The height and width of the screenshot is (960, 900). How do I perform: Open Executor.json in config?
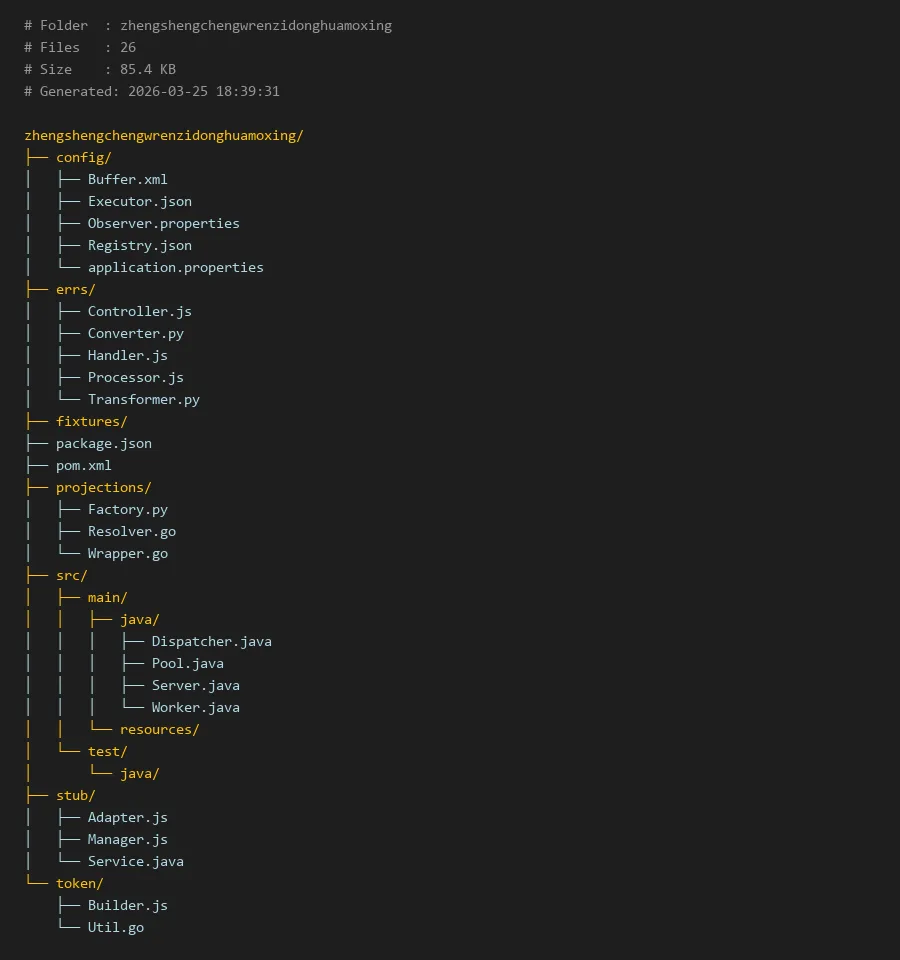point(139,201)
